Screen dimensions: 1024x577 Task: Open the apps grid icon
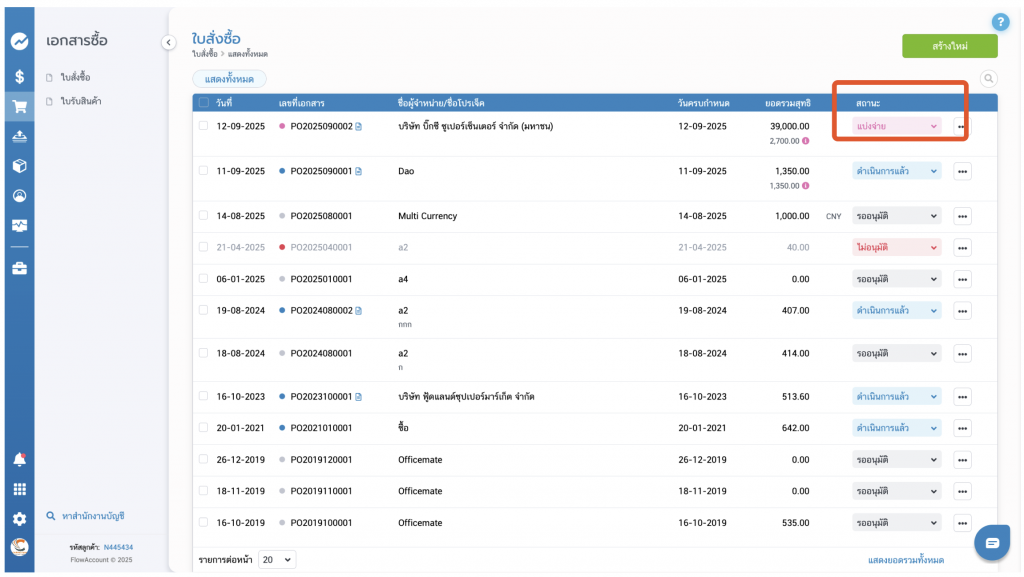(x=19, y=490)
